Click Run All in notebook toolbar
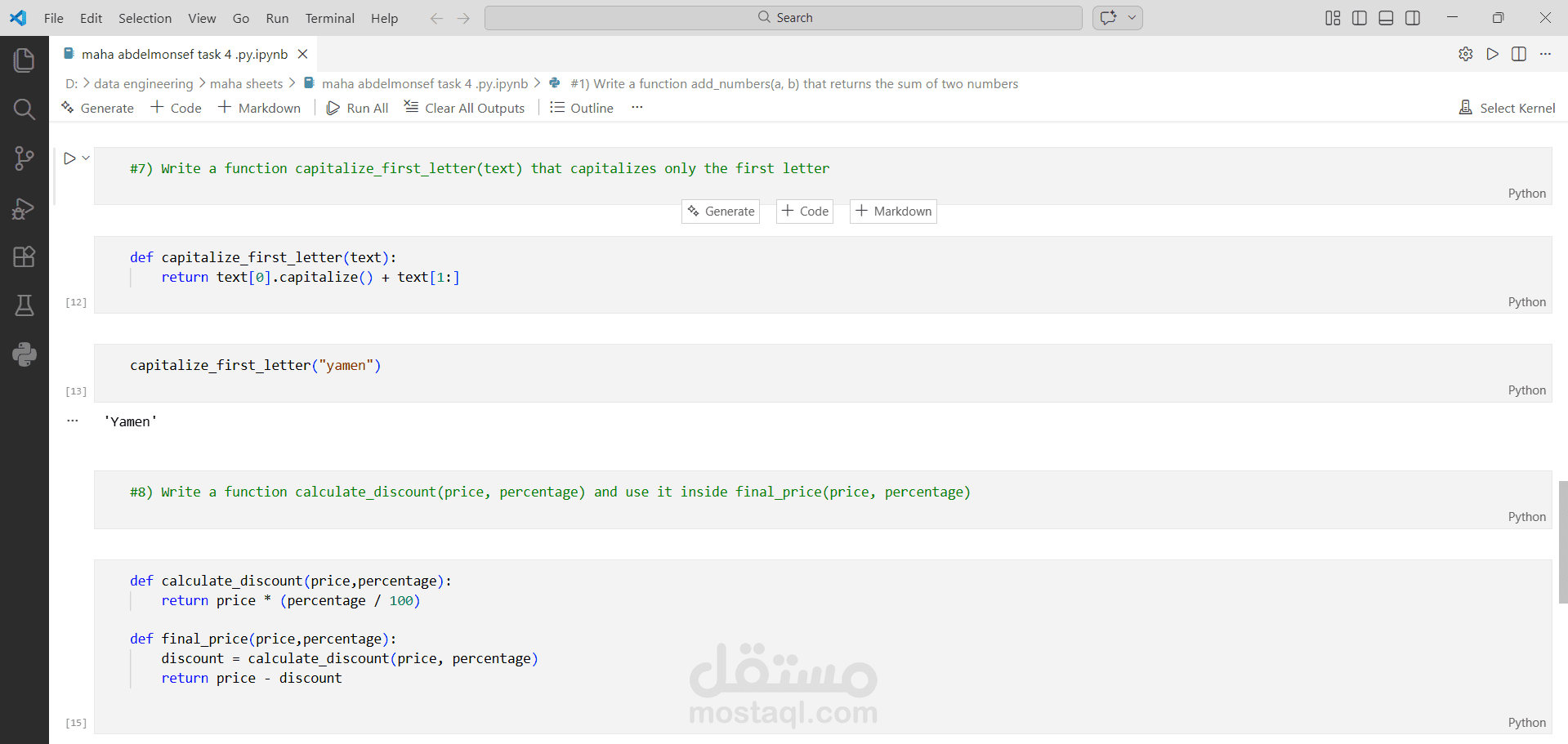 tap(357, 108)
